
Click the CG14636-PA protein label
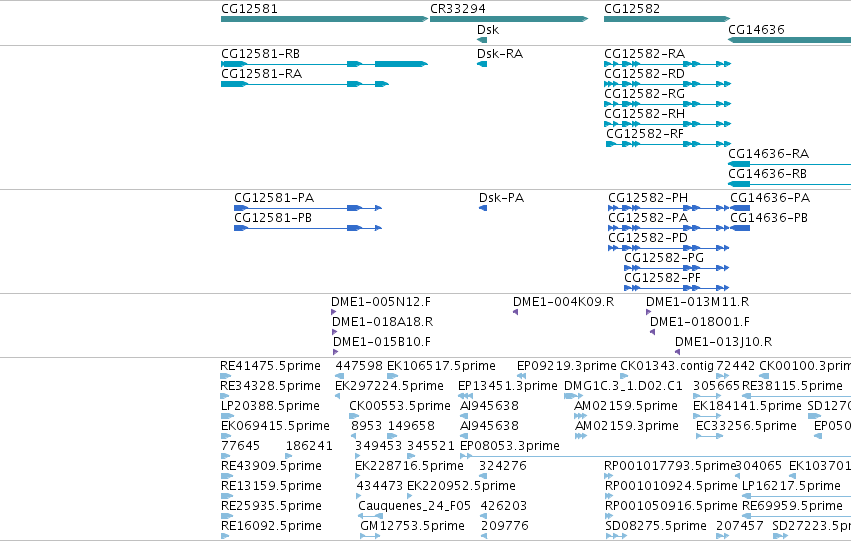click(x=770, y=198)
